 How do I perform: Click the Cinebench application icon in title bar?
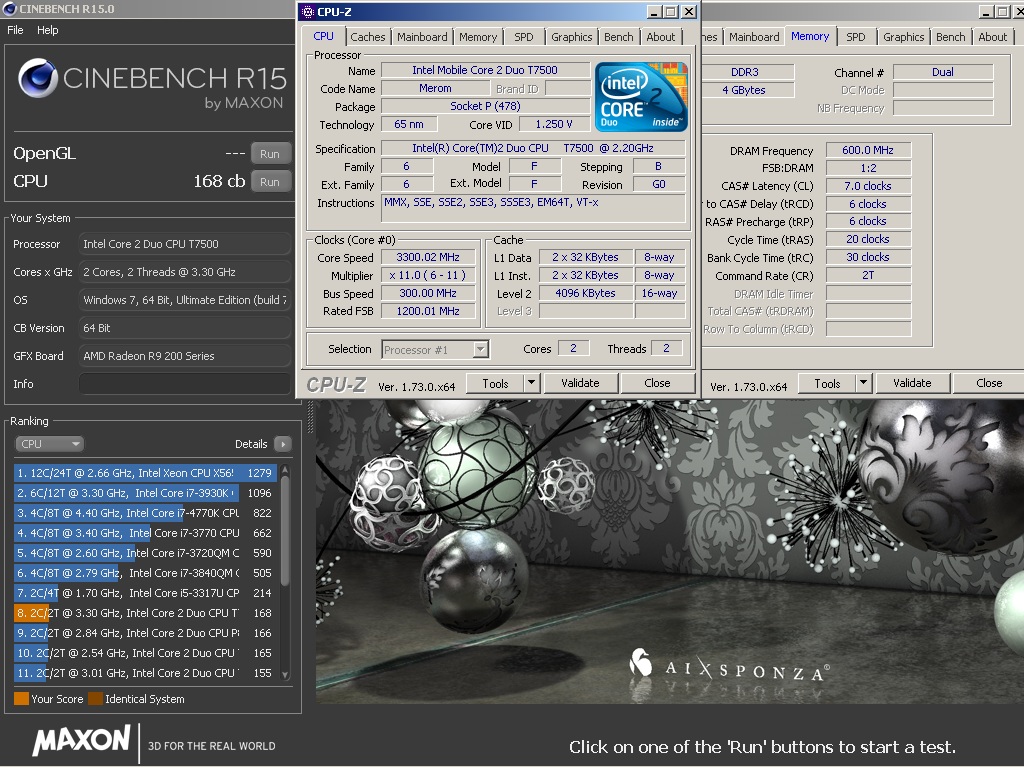(x=9, y=8)
